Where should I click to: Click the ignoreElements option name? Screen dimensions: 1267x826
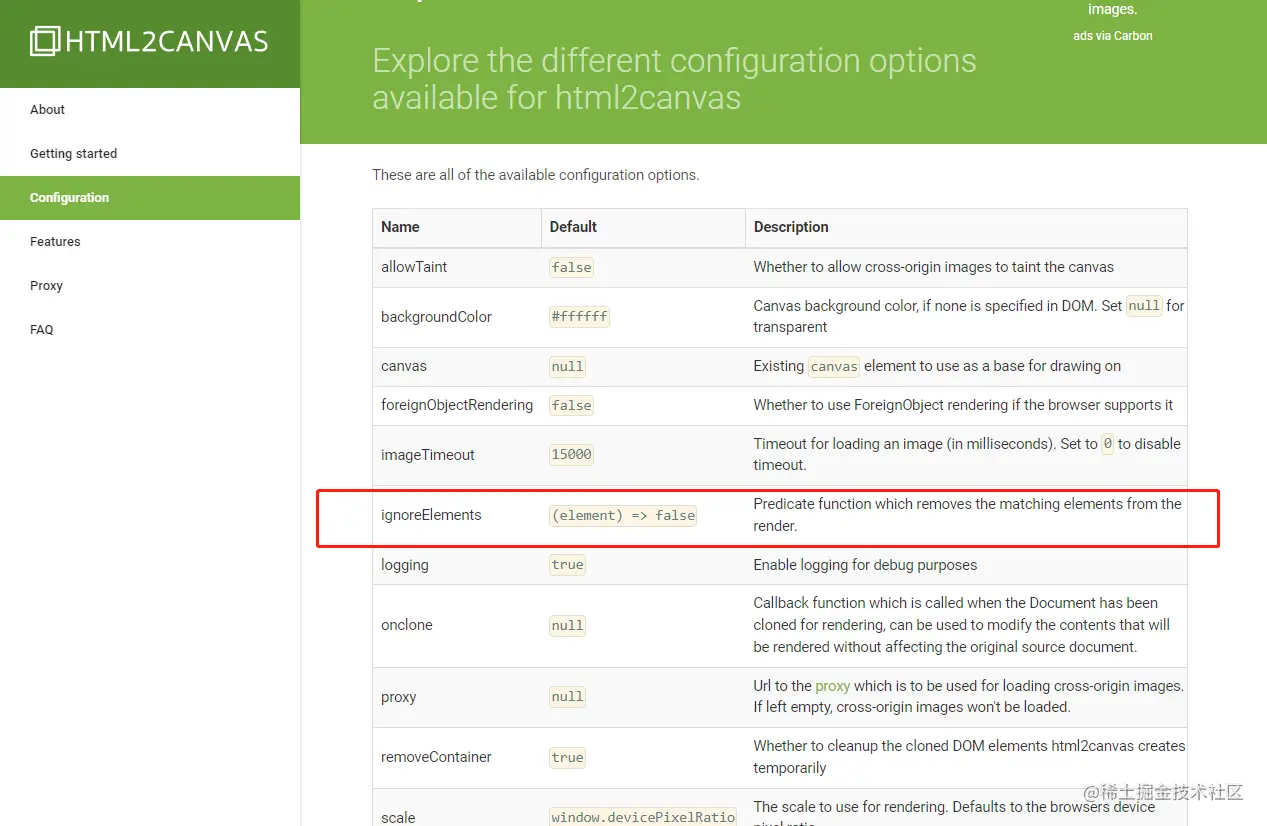point(431,515)
